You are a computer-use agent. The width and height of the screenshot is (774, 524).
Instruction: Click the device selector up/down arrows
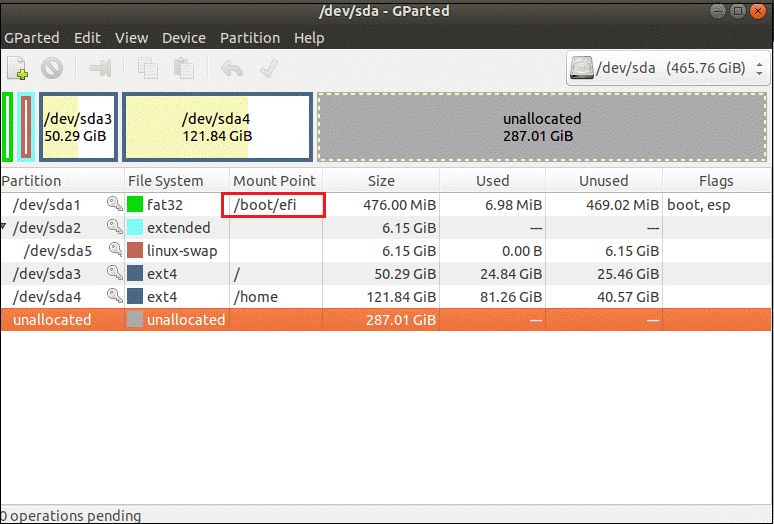759,68
